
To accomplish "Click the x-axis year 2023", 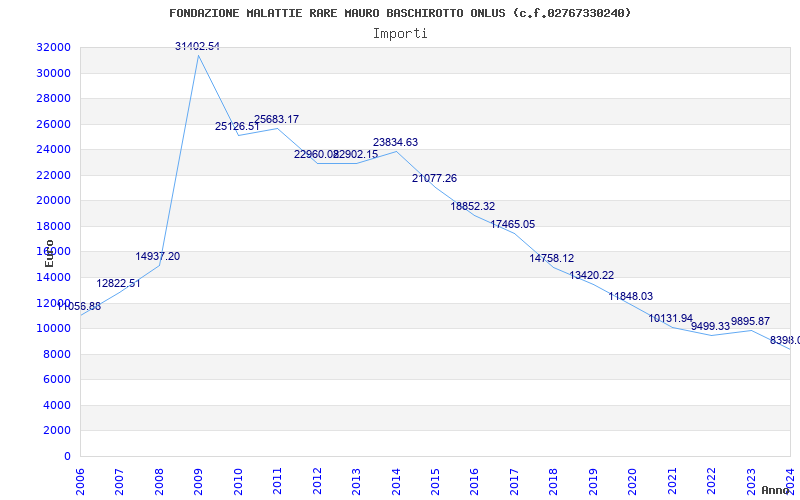I will click(x=751, y=482).
